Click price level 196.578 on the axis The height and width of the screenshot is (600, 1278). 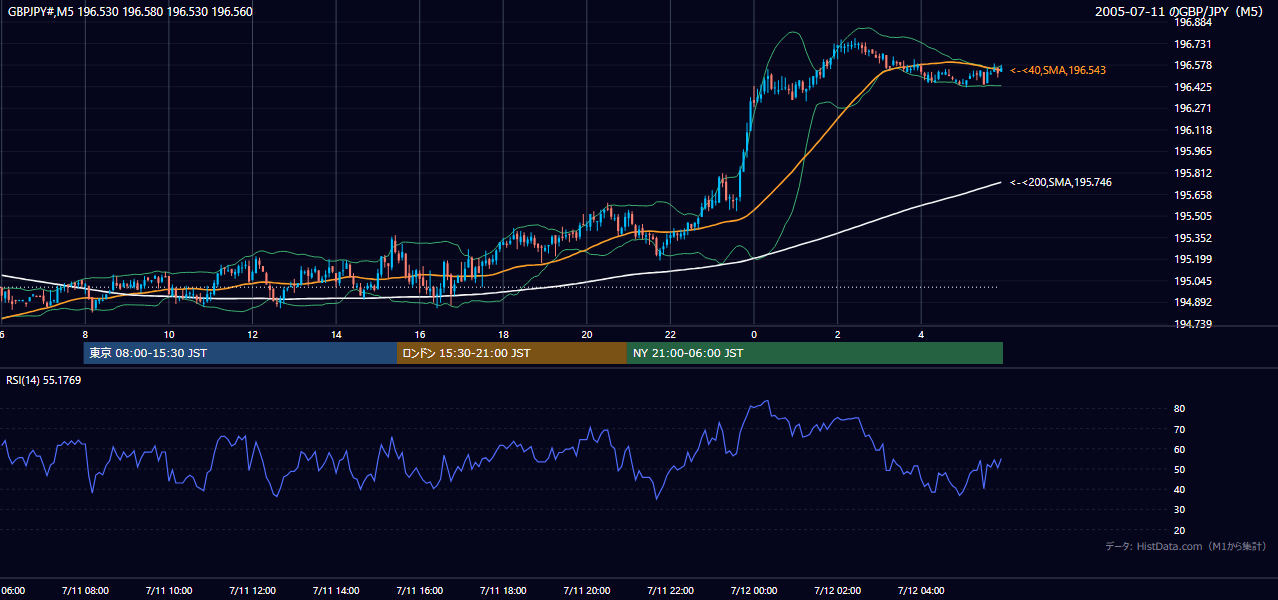tap(1193, 65)
